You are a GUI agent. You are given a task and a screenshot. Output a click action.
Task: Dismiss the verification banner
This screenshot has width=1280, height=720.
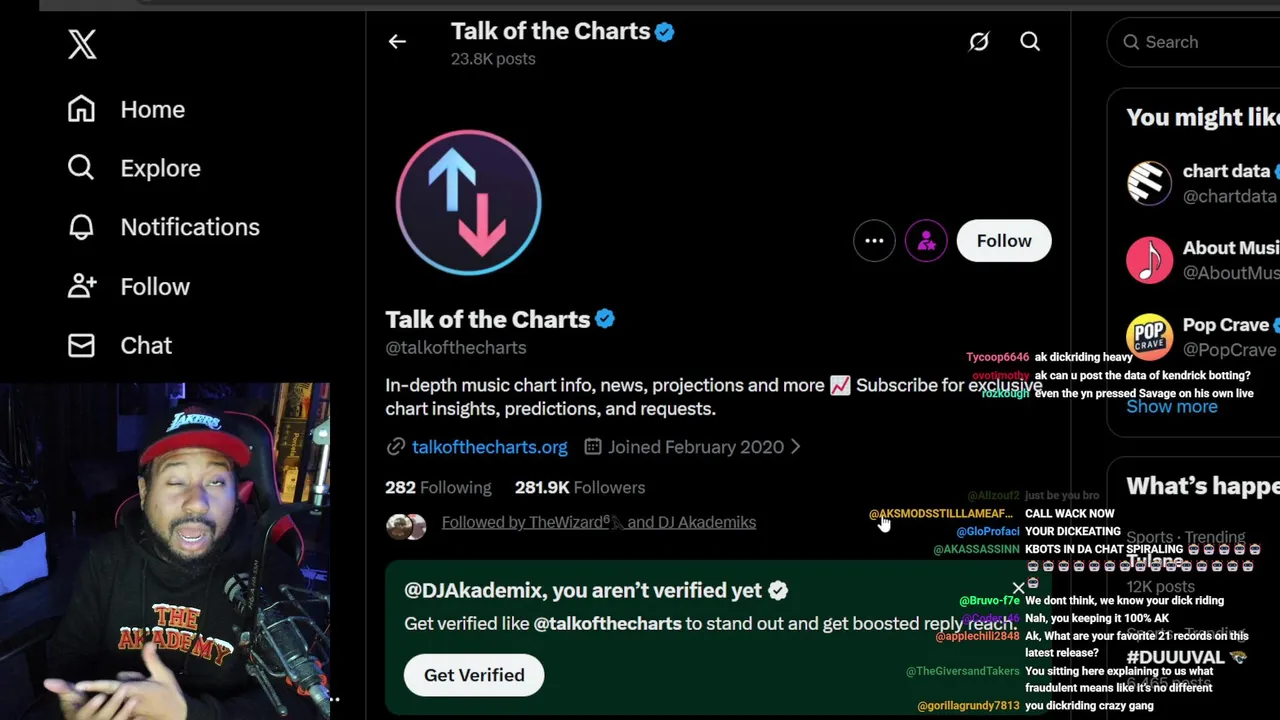[1018, 588]
